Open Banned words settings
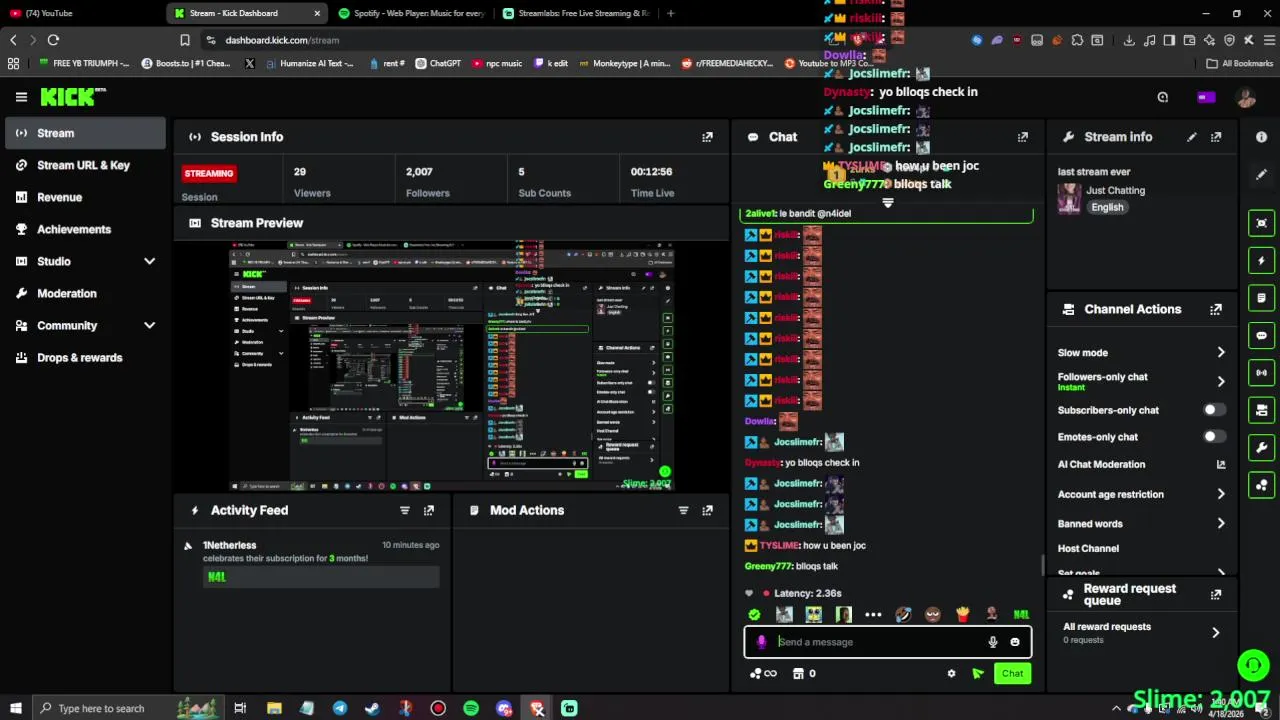The width and height of the screenshot is (1280, 720). tap(1141, 524)
